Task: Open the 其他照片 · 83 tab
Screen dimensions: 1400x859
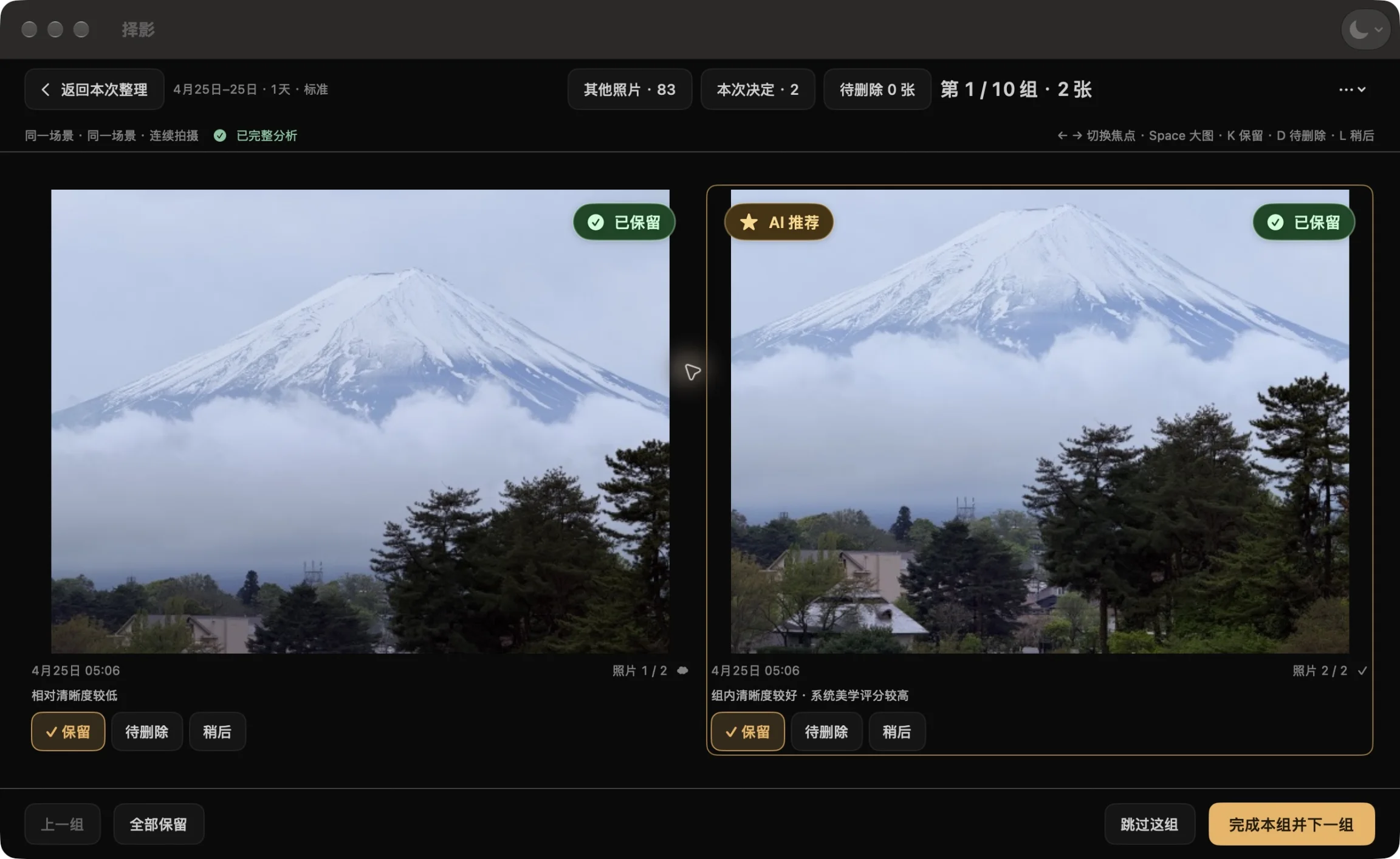Action: click(x=630, y=89)
